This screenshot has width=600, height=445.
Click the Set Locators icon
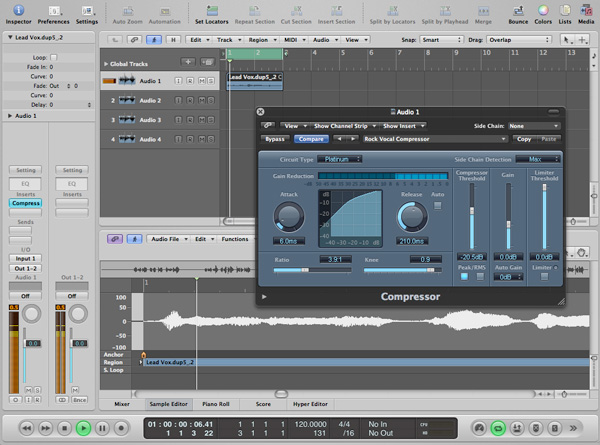[212, 10]
